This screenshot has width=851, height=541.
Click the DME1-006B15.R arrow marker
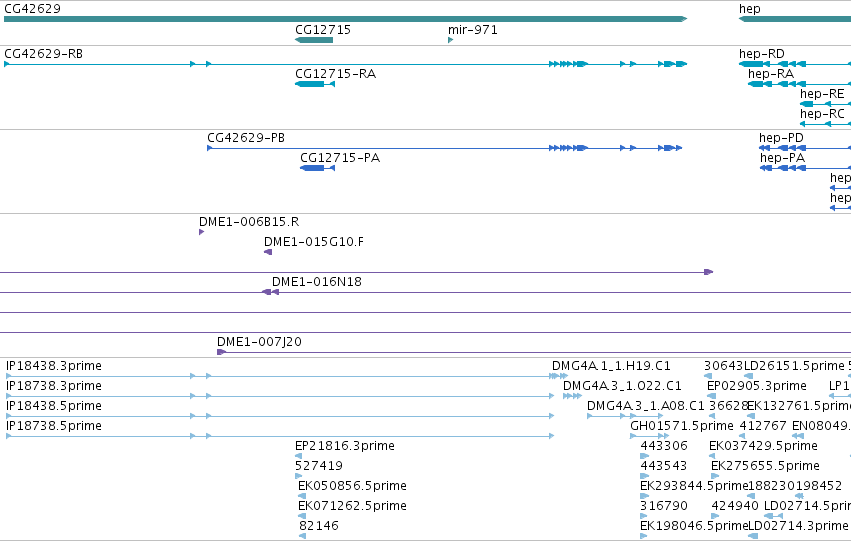coord(201,232)
